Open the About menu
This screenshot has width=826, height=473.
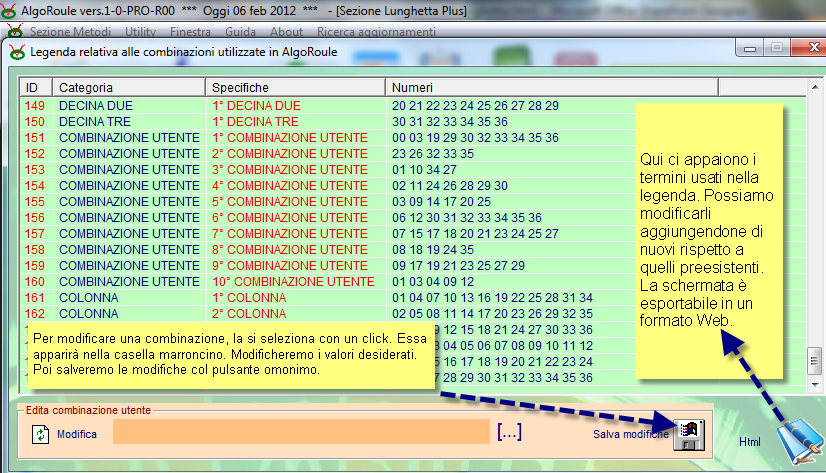click(286, 32)
